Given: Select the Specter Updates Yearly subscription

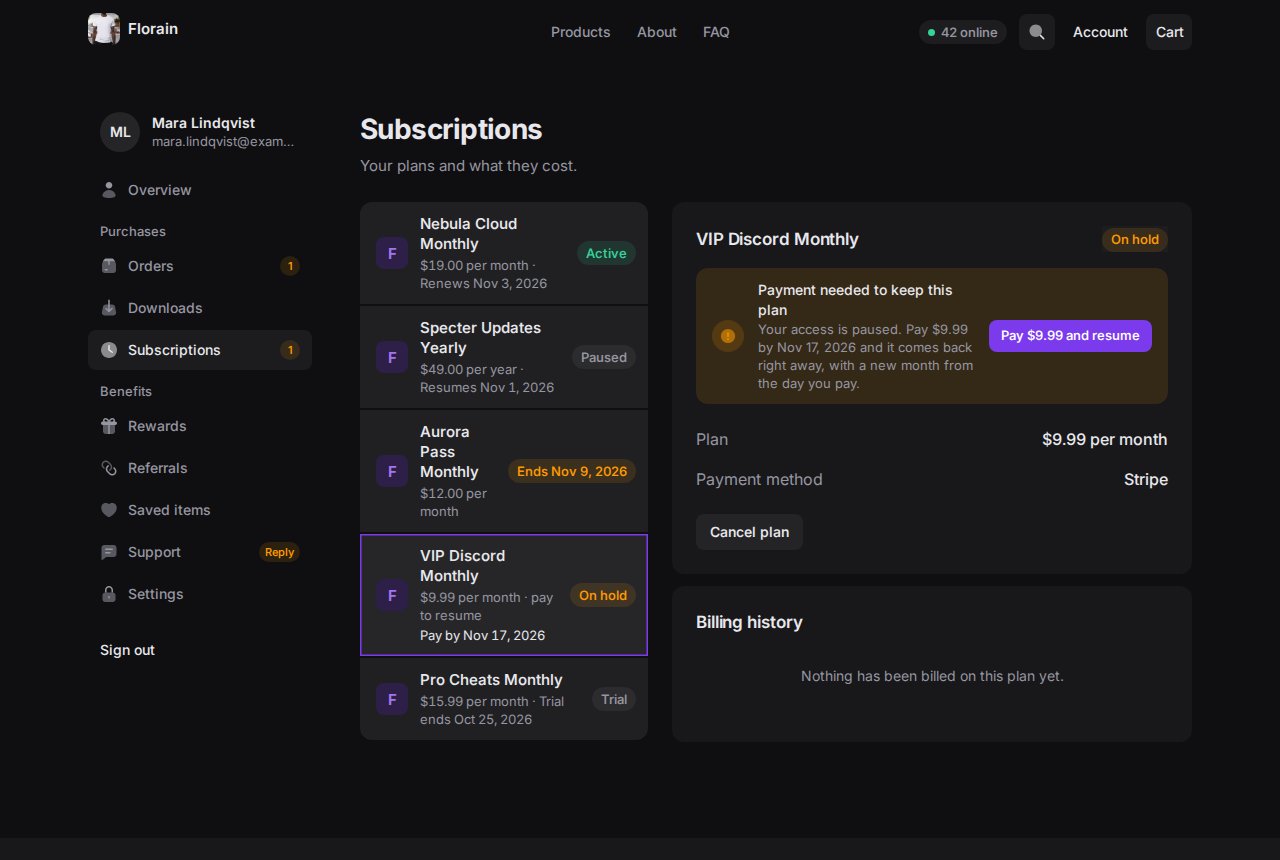Looking at the screenshot, I should coord(504,357).
